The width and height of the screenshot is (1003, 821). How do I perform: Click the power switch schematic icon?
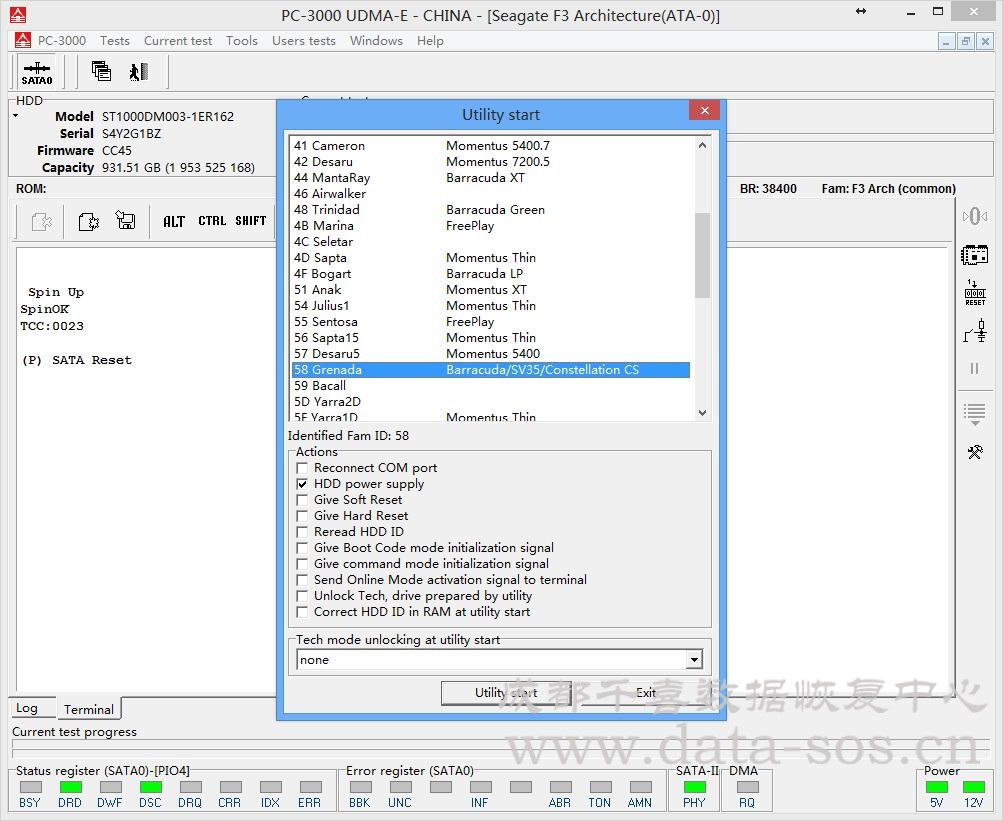click(974, 331)
